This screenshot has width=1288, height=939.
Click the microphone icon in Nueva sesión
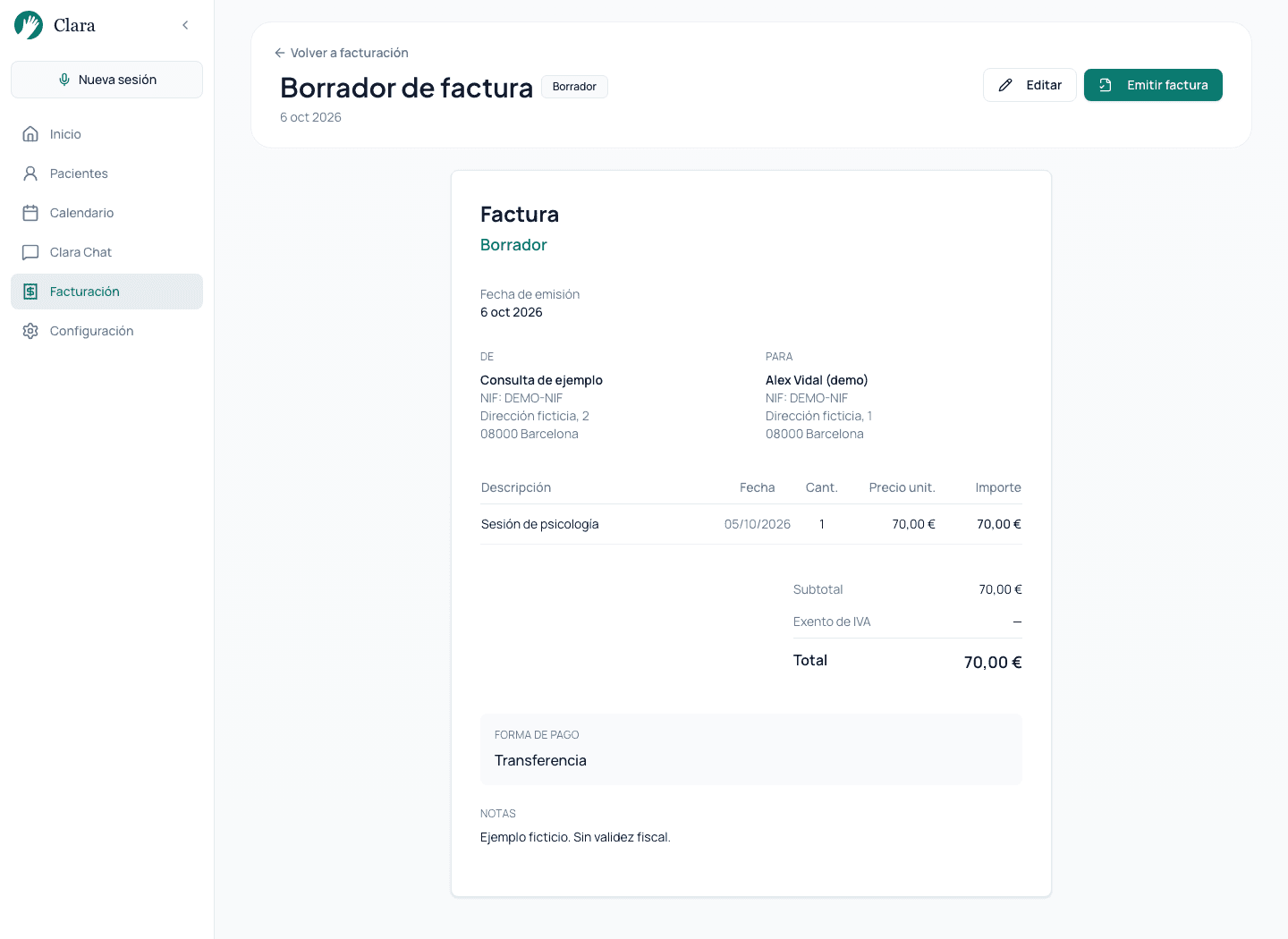(x=64, y=80)
